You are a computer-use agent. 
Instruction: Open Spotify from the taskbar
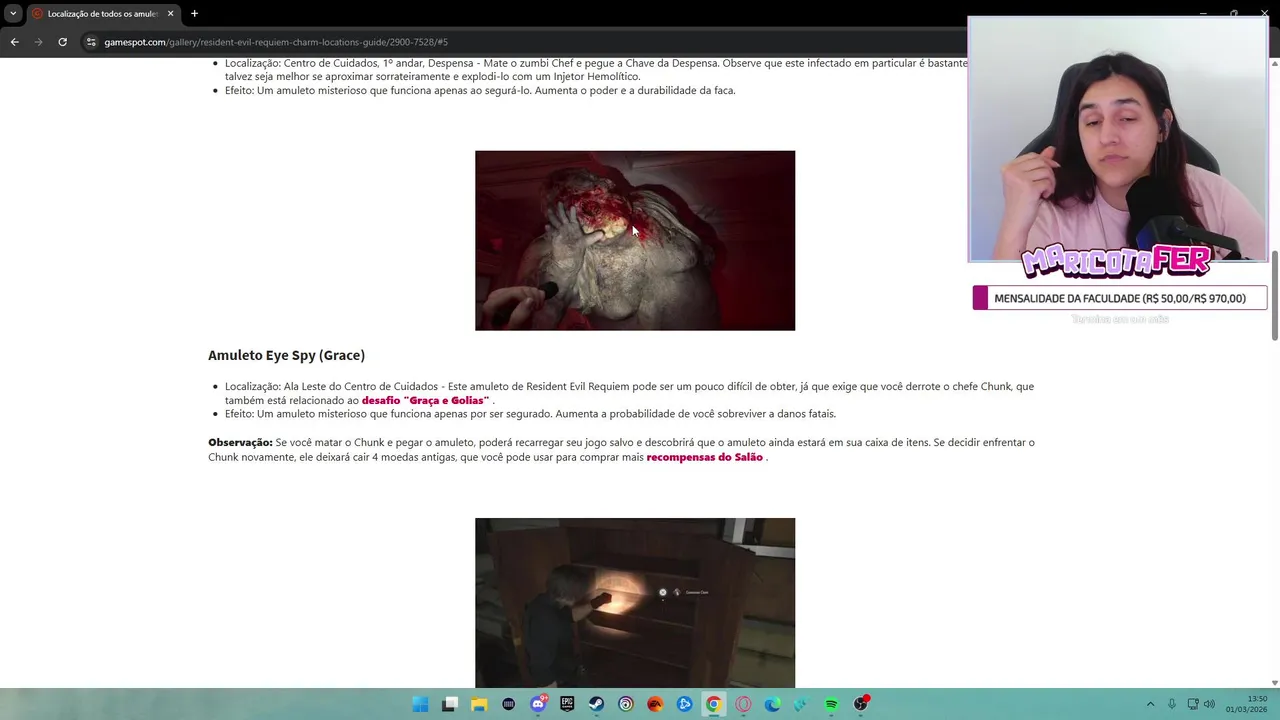coord(831,704)
